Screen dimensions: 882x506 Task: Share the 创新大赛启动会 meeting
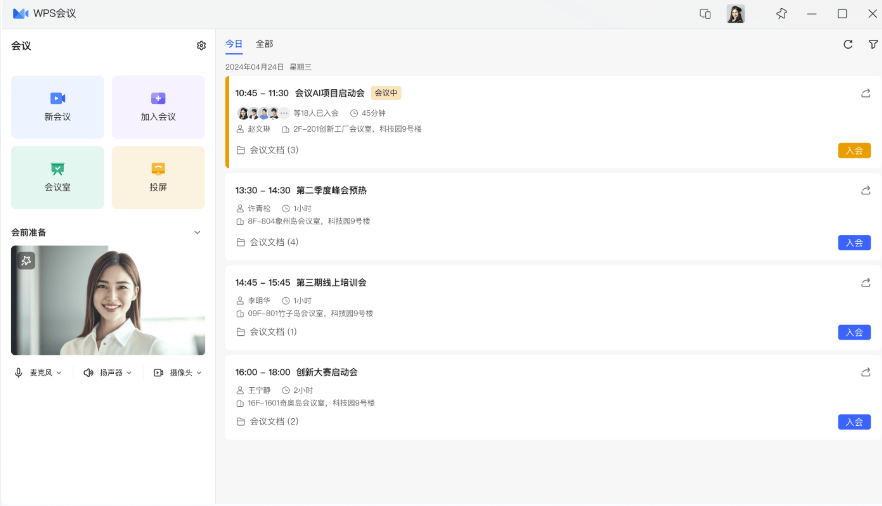(866, 372)
